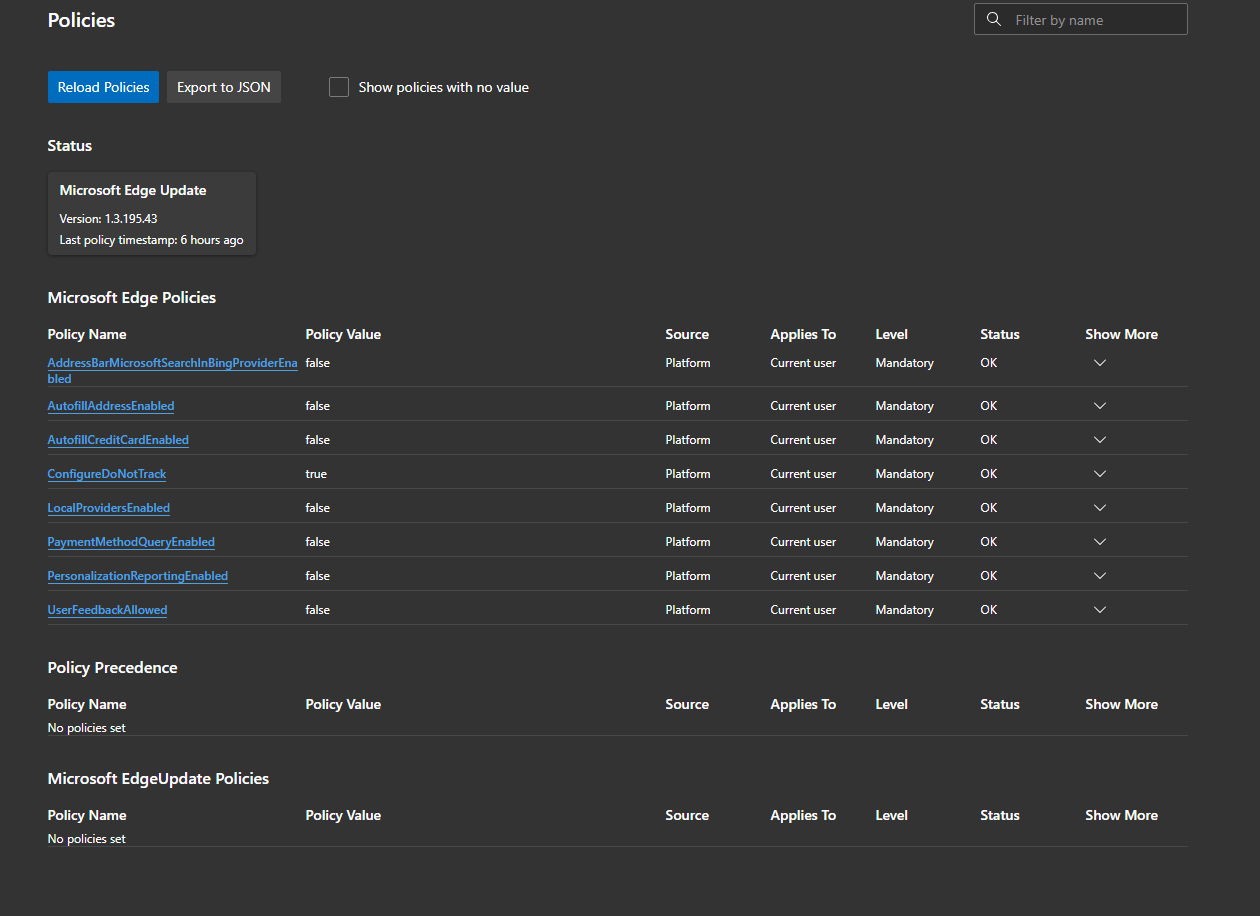Click Source header in Microsoft Edge Policies table
This screenshot has height=916, width=1260.
[x=687, y=334]
